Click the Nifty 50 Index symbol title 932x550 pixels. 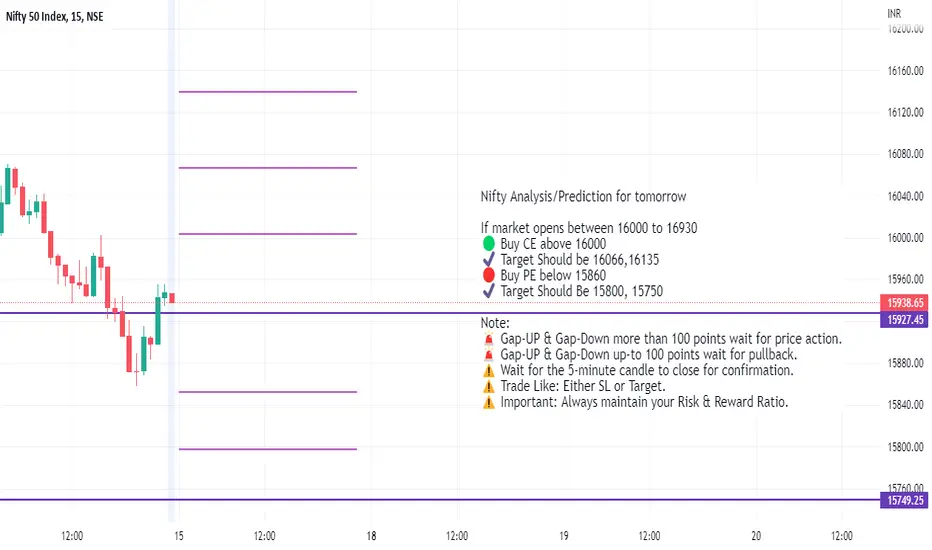click(55, 17)
